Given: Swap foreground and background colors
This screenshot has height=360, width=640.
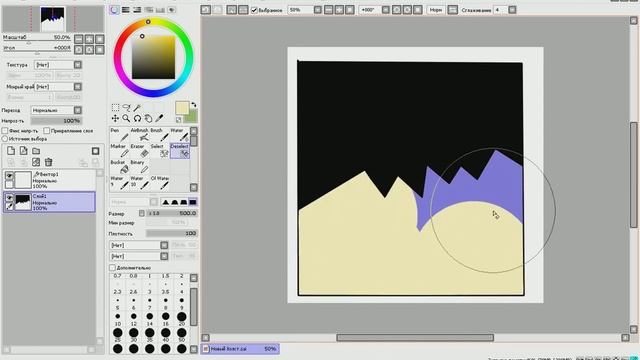Looking at the screenshot, I should pyautogui.click(x=194, y=105).
